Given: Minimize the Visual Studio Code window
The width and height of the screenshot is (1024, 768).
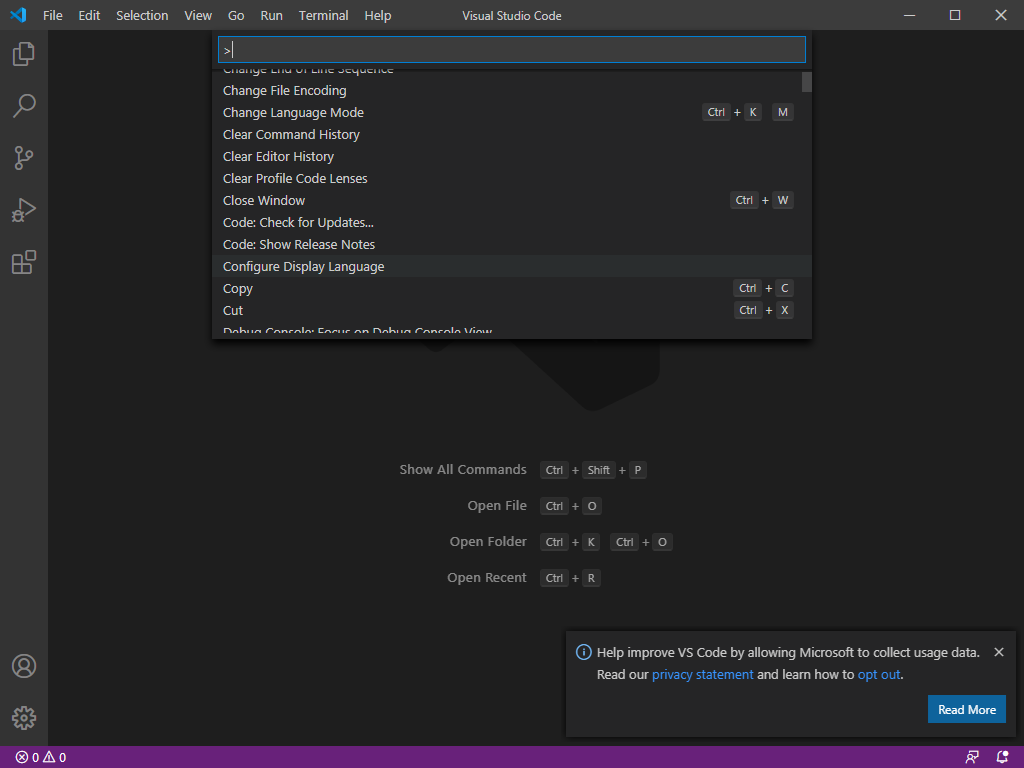Looking at the screenshot, I should pos(909,15).
